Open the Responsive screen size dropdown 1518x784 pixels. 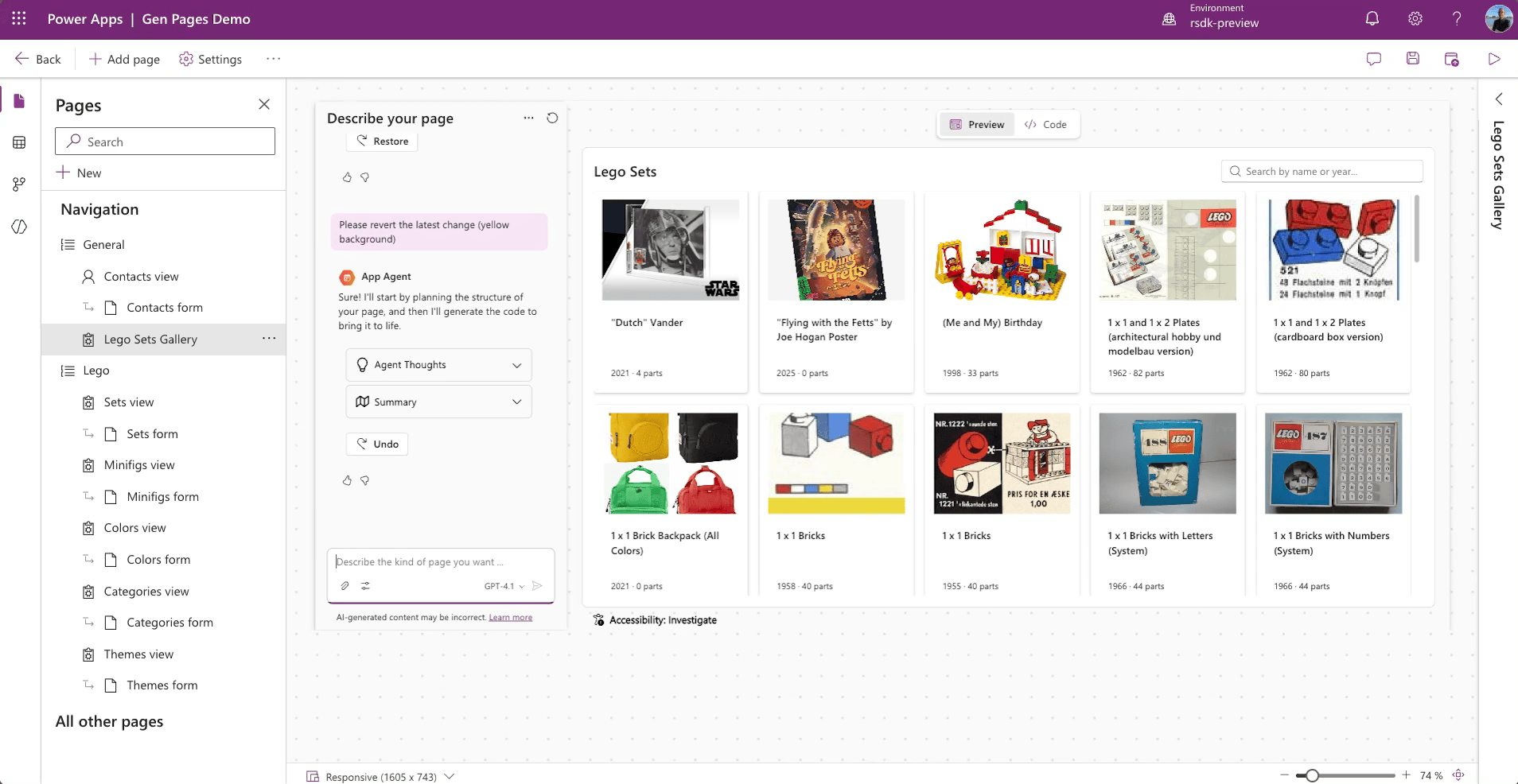450,776
